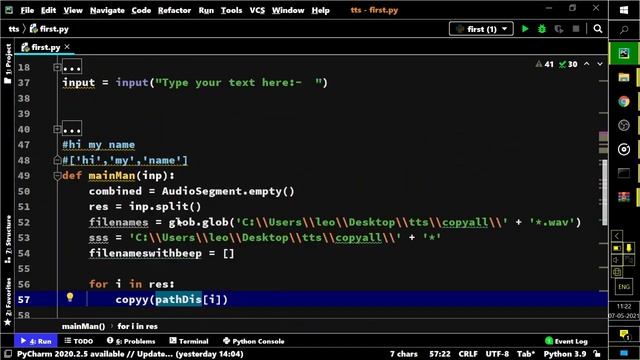640x360 pixels.
Task: Open the Project tool window
Action: [x=8, y=64]
